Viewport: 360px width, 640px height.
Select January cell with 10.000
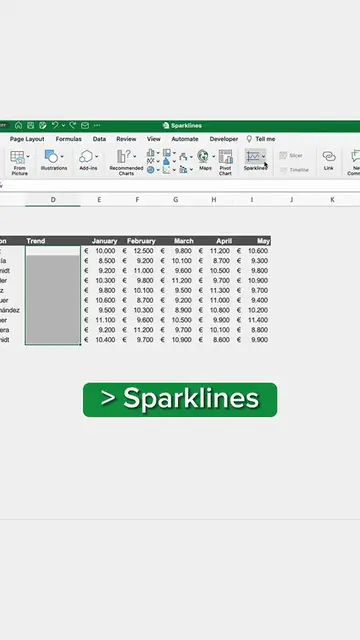[x=100, y=251]
